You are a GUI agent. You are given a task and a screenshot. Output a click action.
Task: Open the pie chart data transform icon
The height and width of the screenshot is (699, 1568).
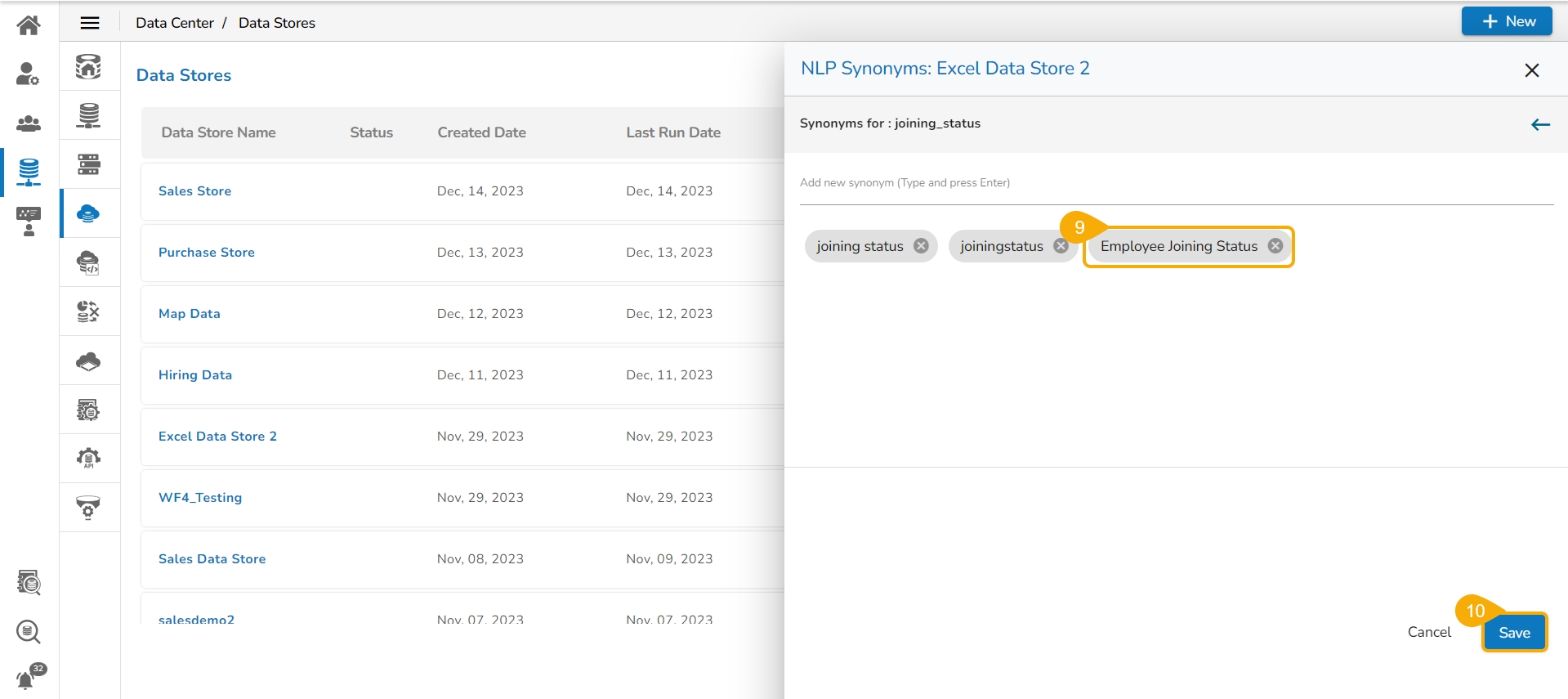pos(88,311)
